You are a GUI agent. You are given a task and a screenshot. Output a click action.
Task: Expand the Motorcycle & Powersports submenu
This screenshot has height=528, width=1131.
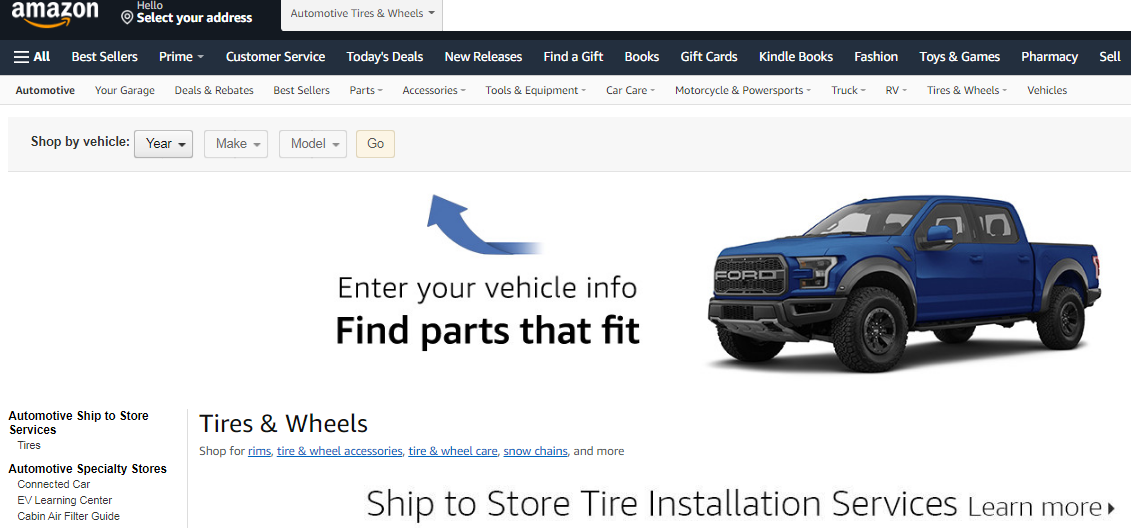(743, 90)
